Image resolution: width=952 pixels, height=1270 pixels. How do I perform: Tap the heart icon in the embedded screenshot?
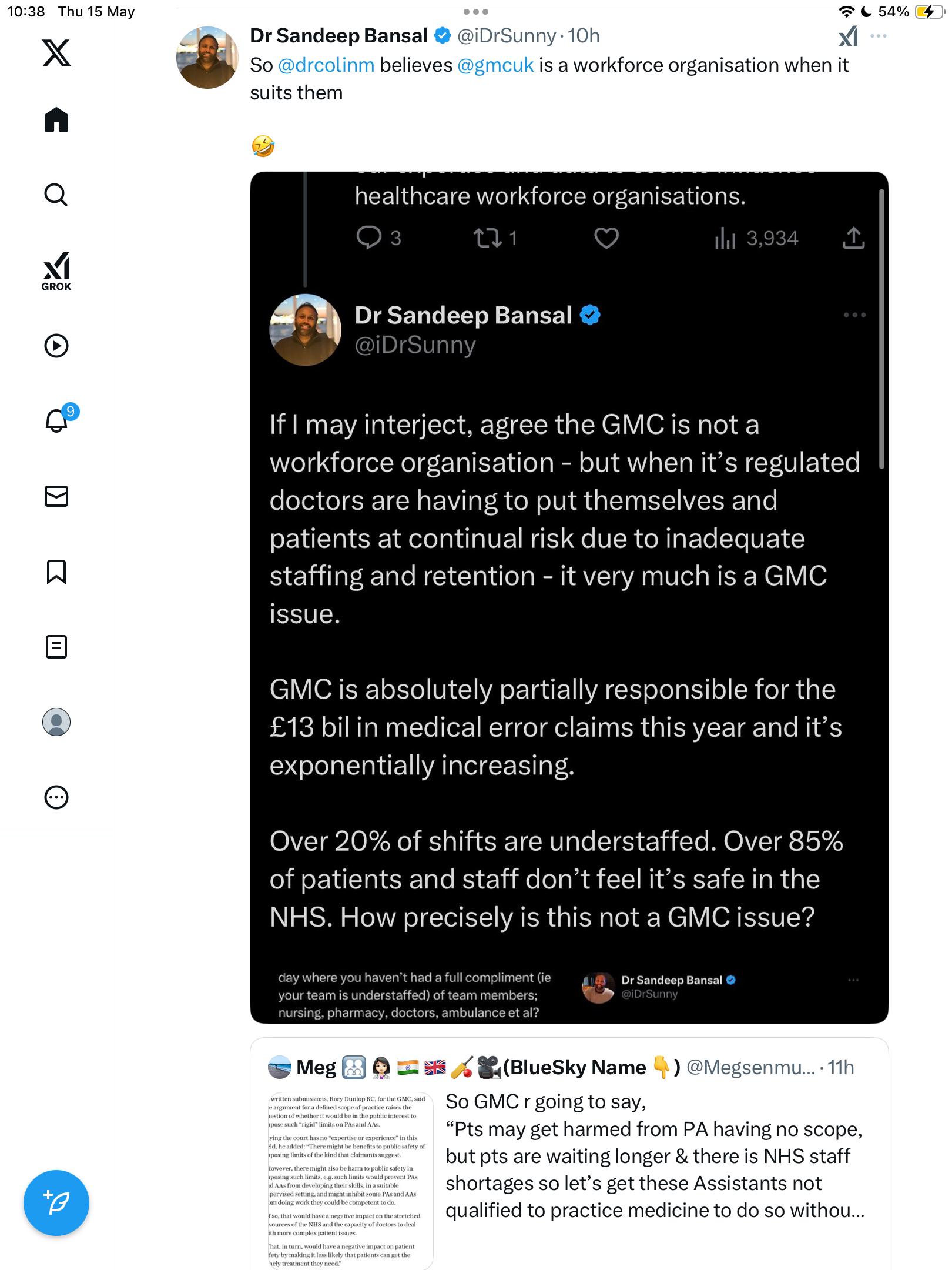coord(606,238)
